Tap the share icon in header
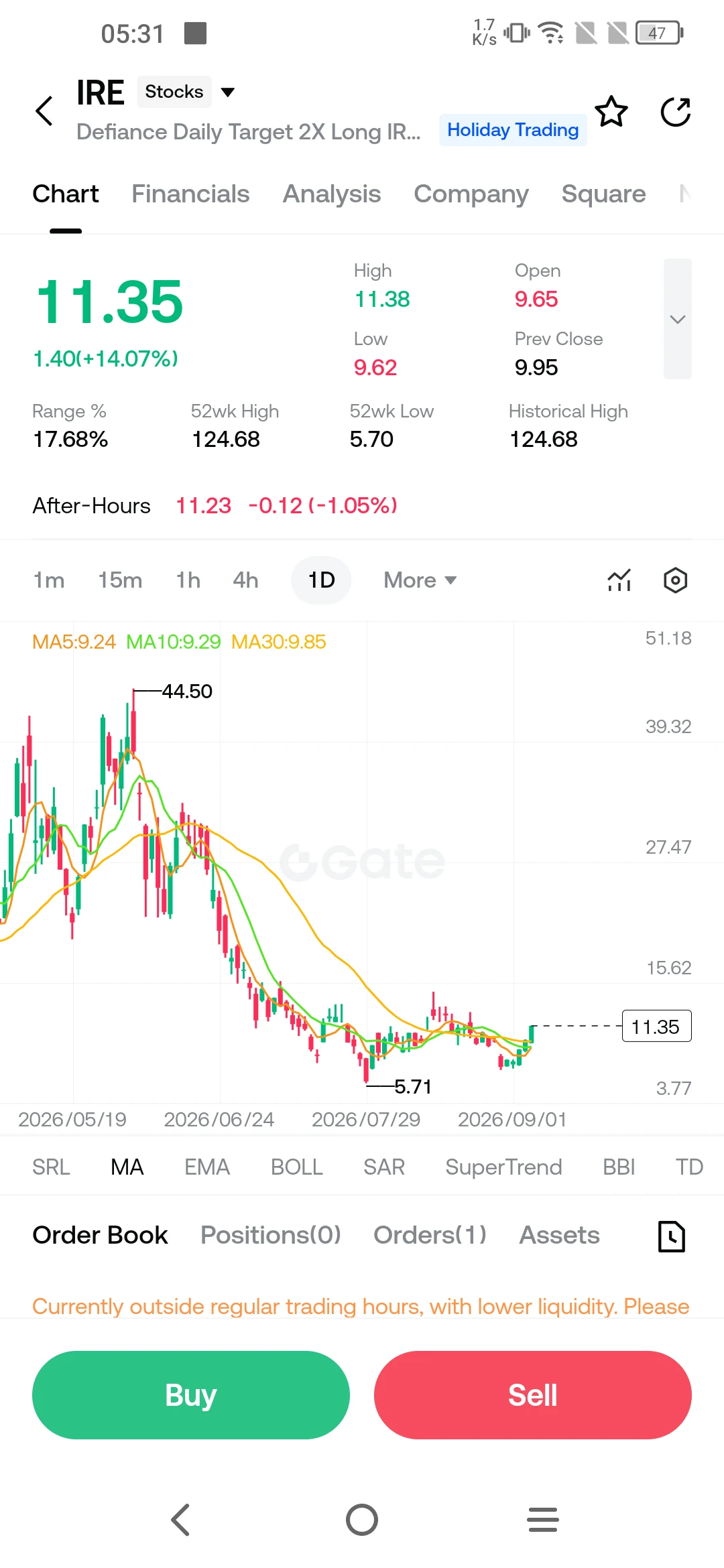The width and height of the screenshot is (724, 1568). coord(675,111)
